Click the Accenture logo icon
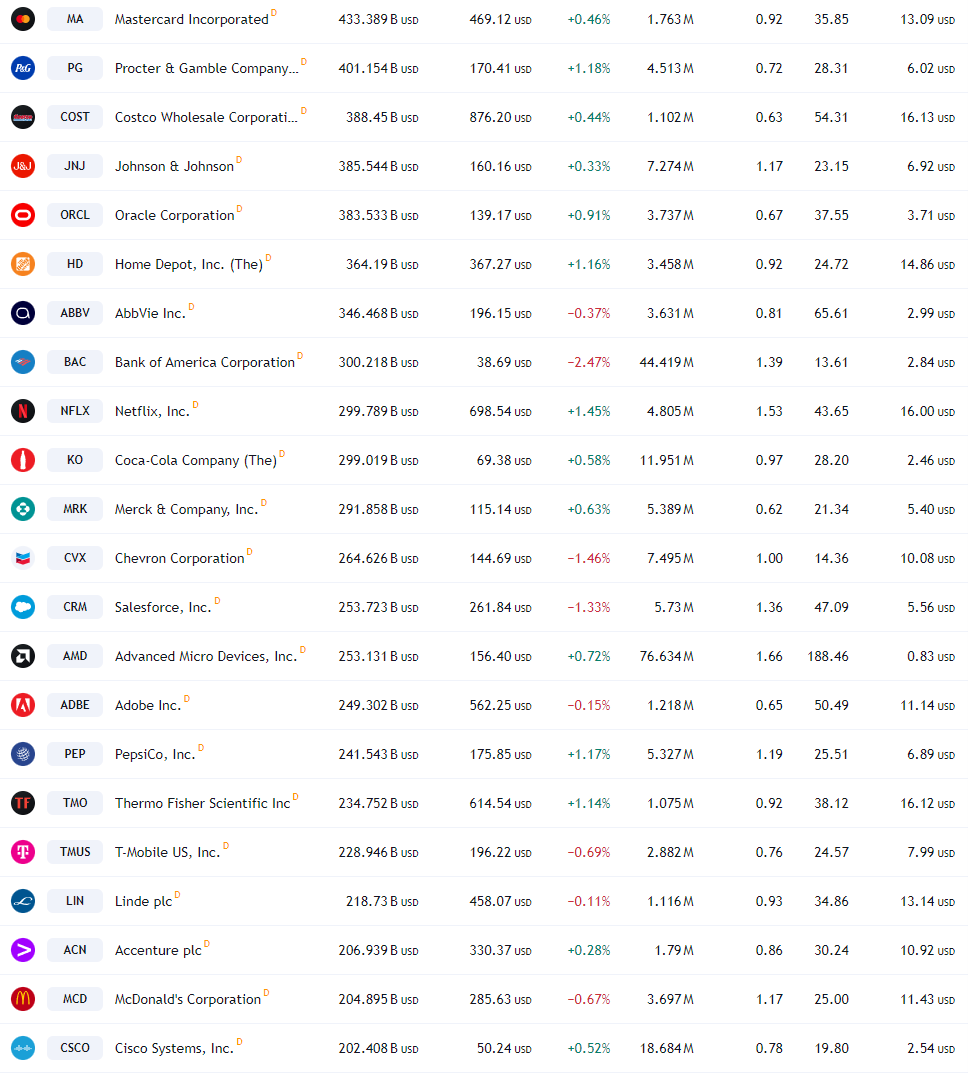The image size is (968, 1073). pyautogui.click(x=23, y=950)
